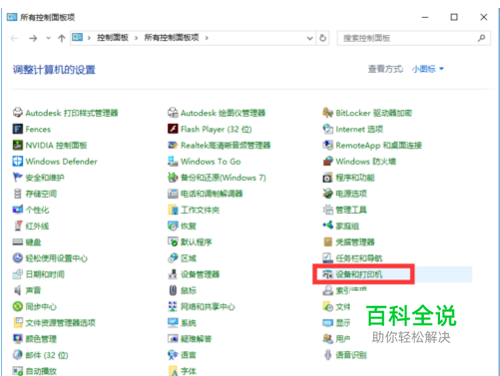Click the 搜索控制面板 search field

pyautogui.click(x=413, y=38)
